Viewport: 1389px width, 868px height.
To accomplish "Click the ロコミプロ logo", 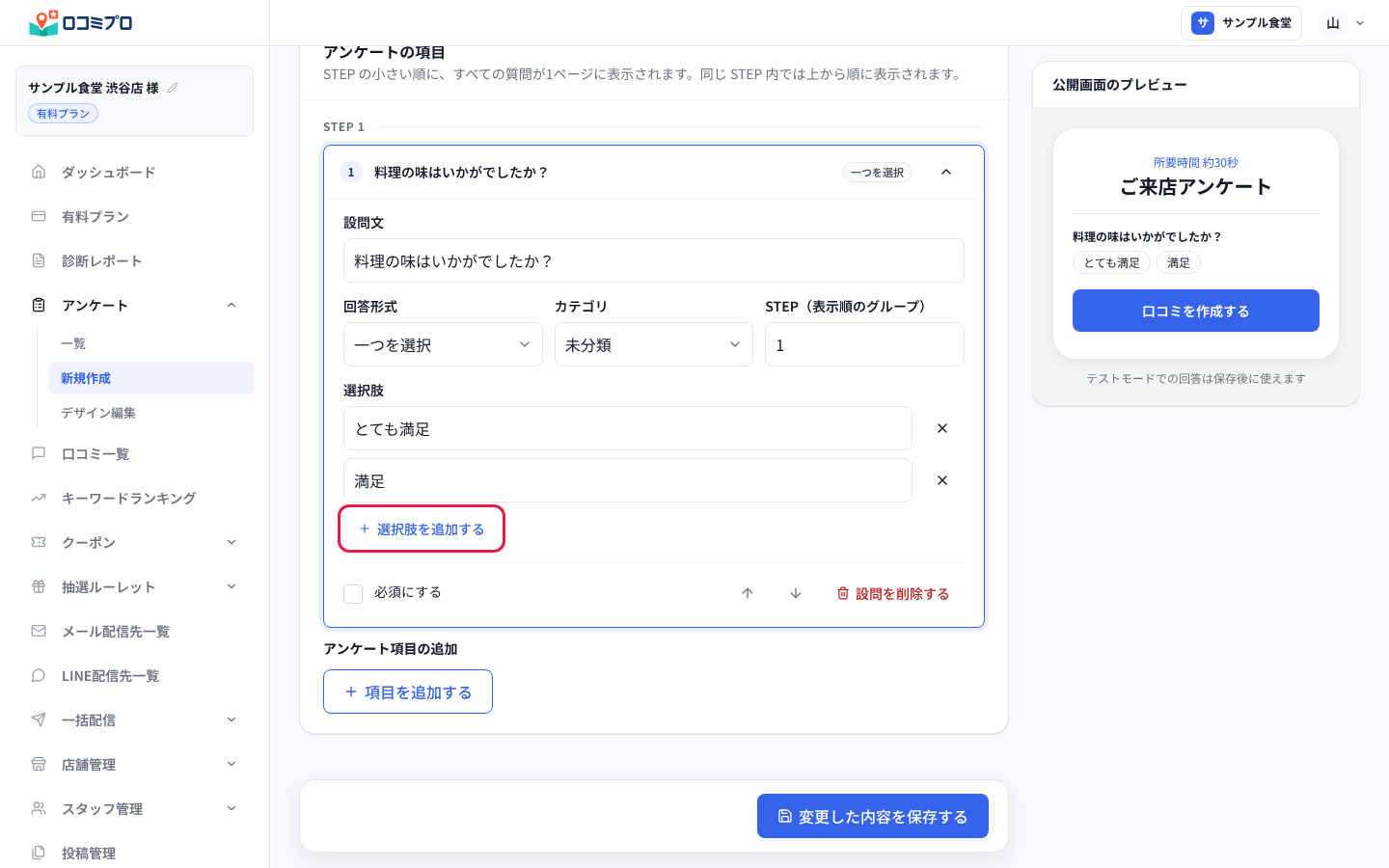I will click(x=81, y=22).
